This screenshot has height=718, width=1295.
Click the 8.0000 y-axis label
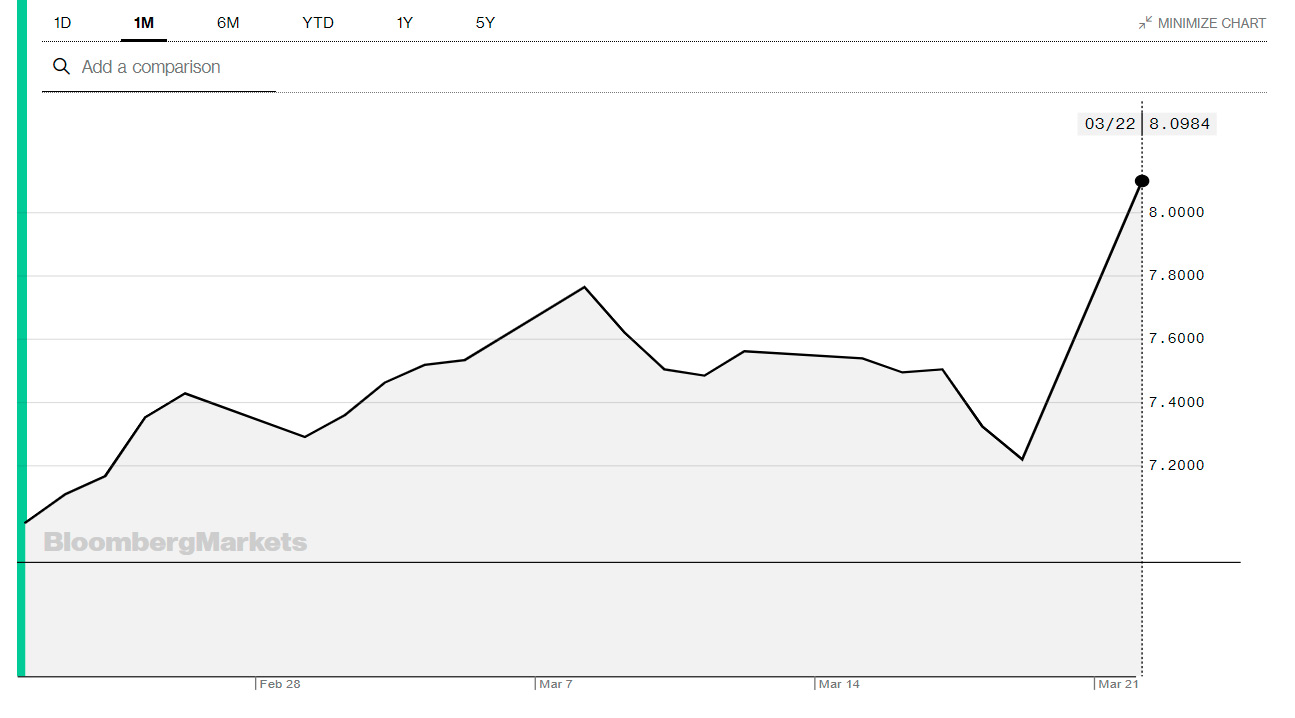coord(1177,212)
